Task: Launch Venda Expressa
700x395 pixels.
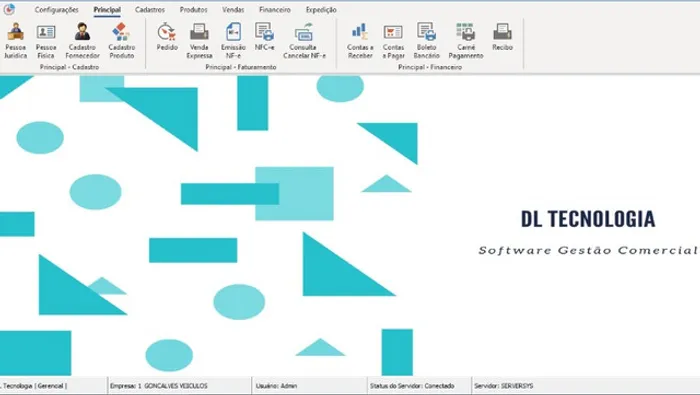Action: 199,41
